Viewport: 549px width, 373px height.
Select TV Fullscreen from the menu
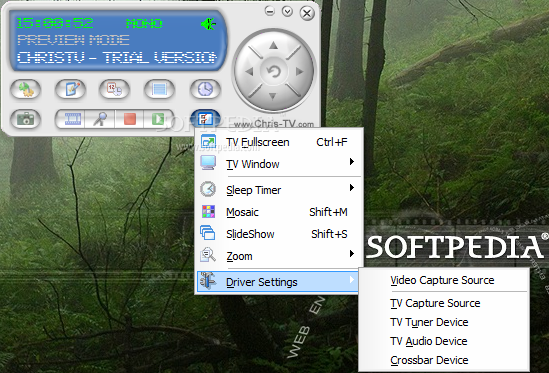pyautogui.click(x=279, y=142)
